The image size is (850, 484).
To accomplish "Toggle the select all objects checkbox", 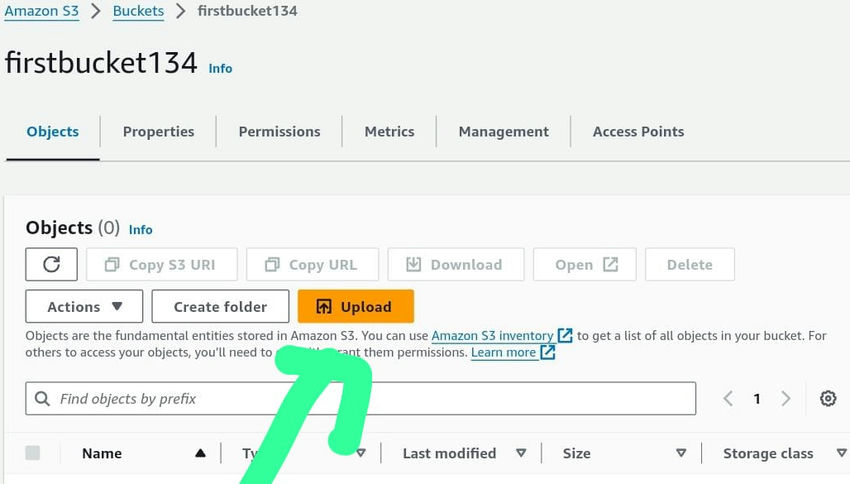I will click(x=33, y=453).
